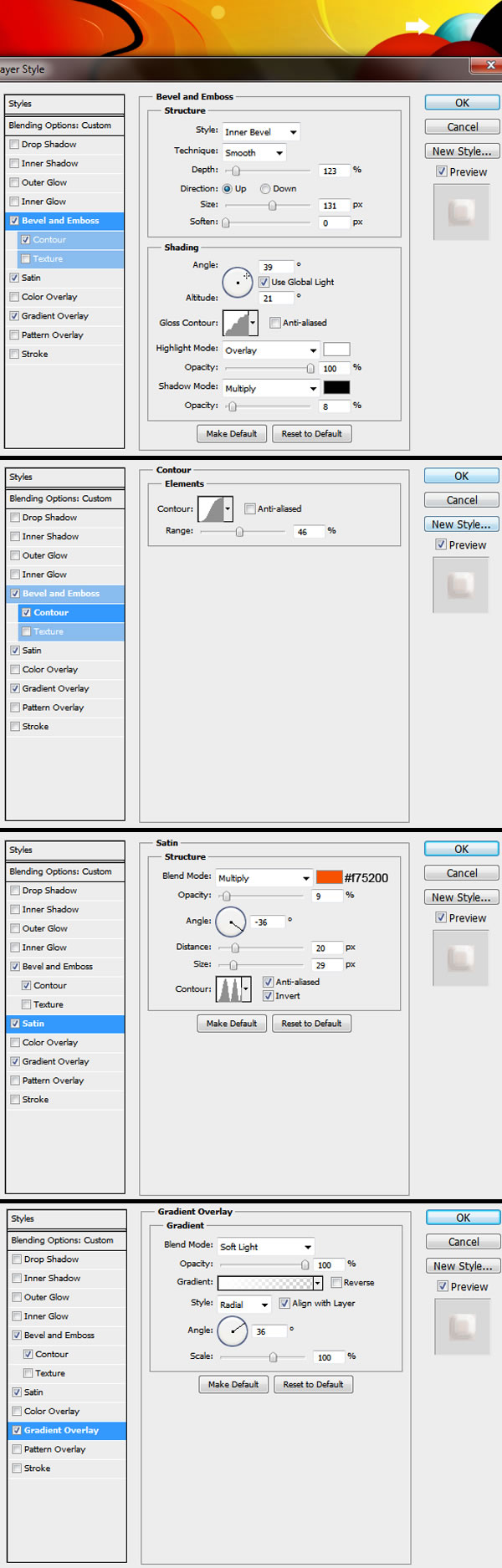Open Shadow Mode dropdown showing Multiply
This screenshot has width=502, height=1568.
click(271, 388)
